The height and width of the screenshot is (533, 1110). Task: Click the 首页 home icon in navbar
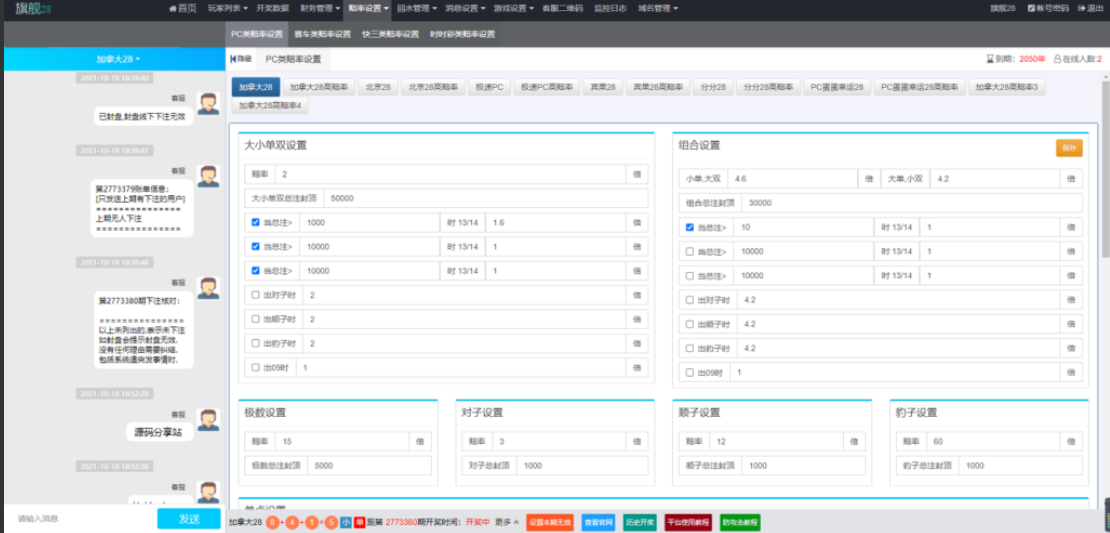point(172,8)
